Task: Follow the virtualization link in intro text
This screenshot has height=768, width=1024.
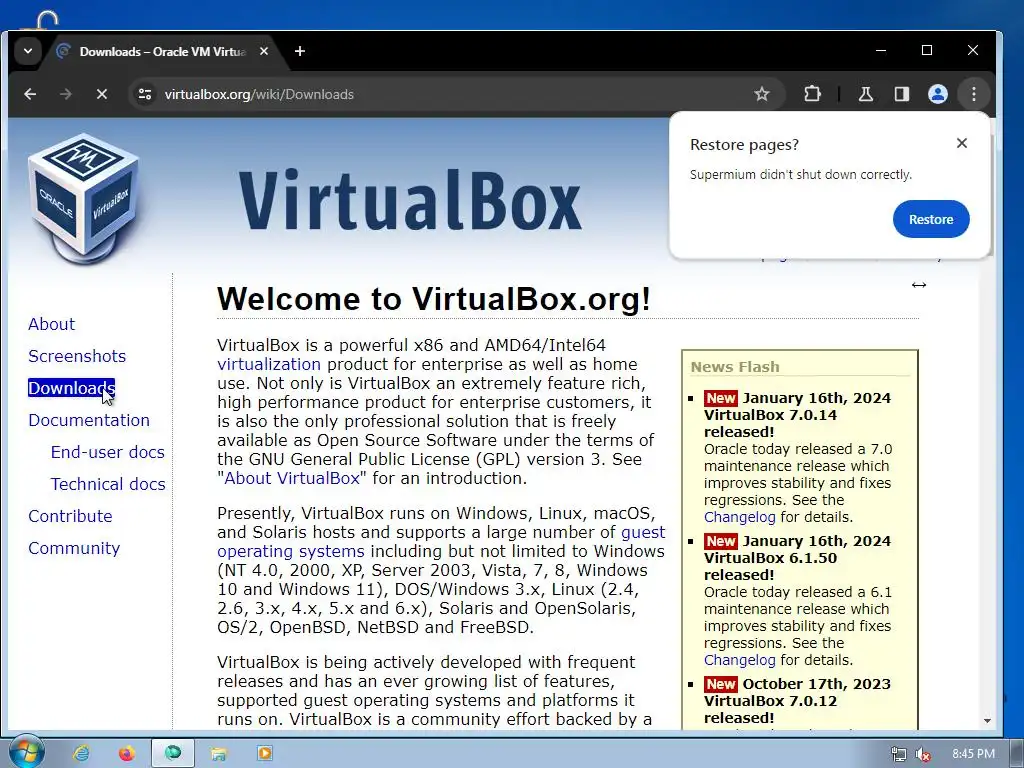Action: pos(269,364)
